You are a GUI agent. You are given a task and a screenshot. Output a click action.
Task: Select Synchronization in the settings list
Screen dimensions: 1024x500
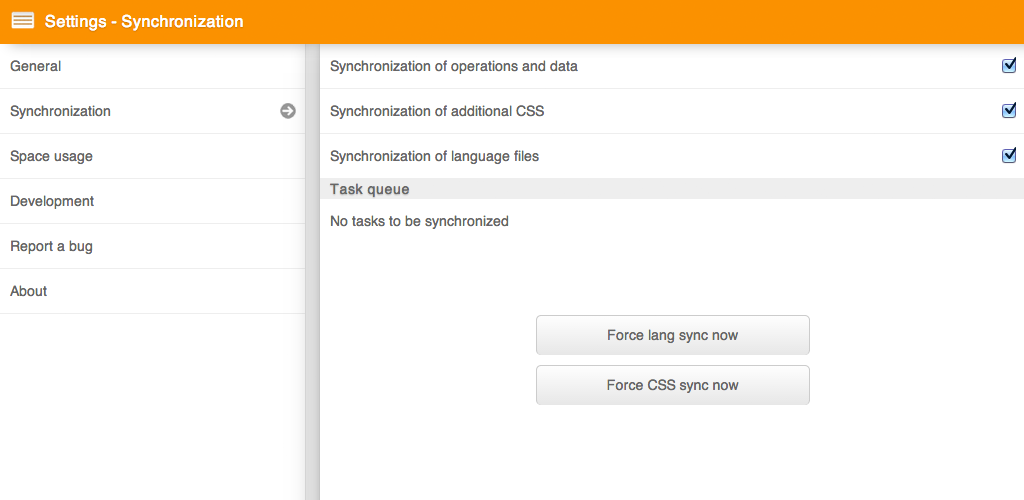coord(152,111)
